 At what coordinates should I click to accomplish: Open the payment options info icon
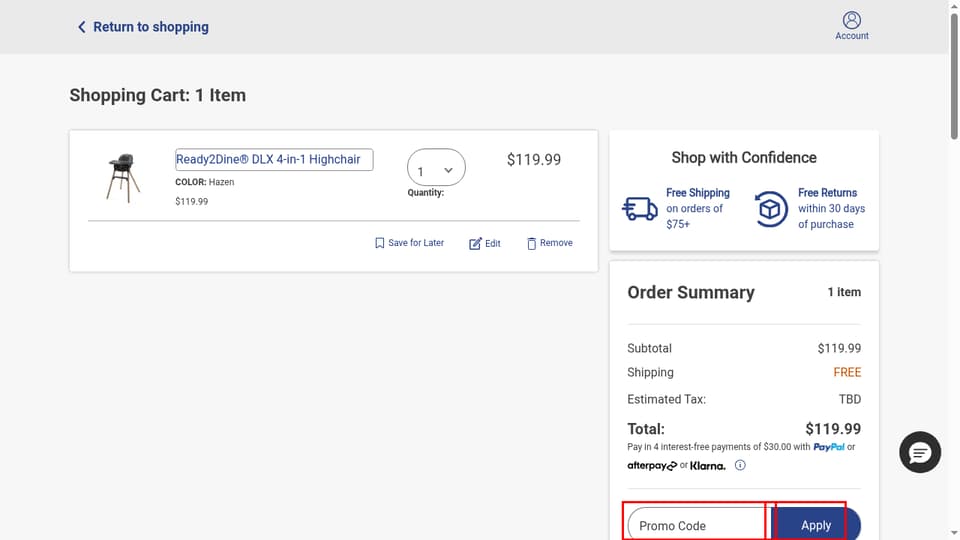coord(740,465)
